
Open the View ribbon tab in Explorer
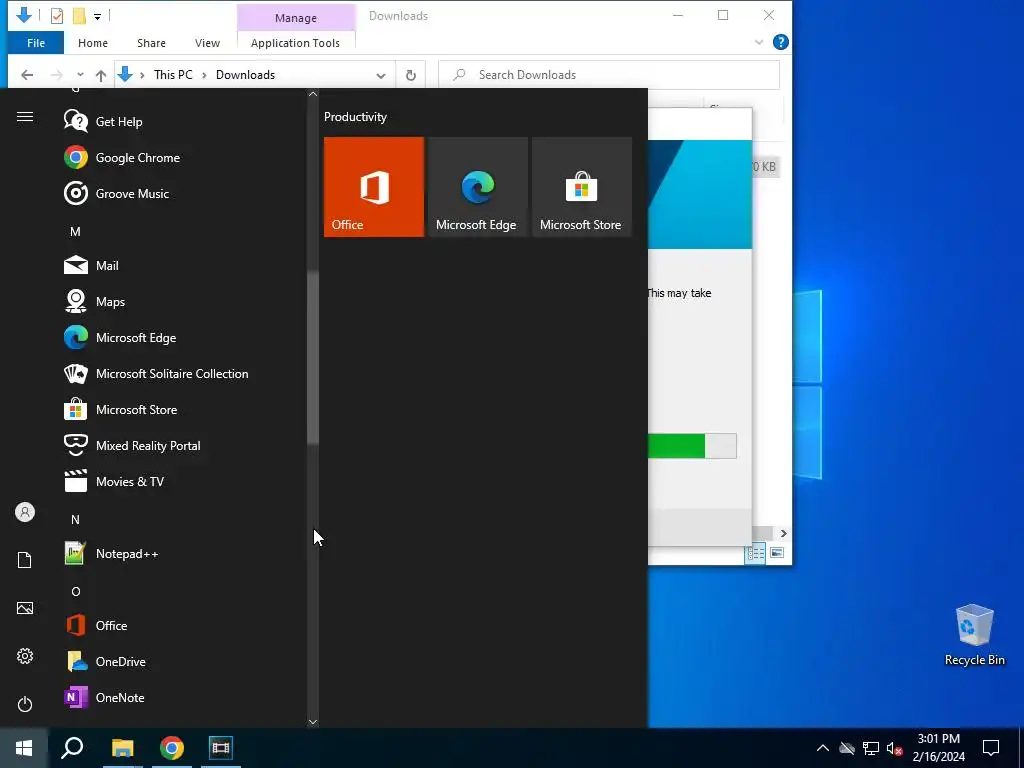coord(207,43)
